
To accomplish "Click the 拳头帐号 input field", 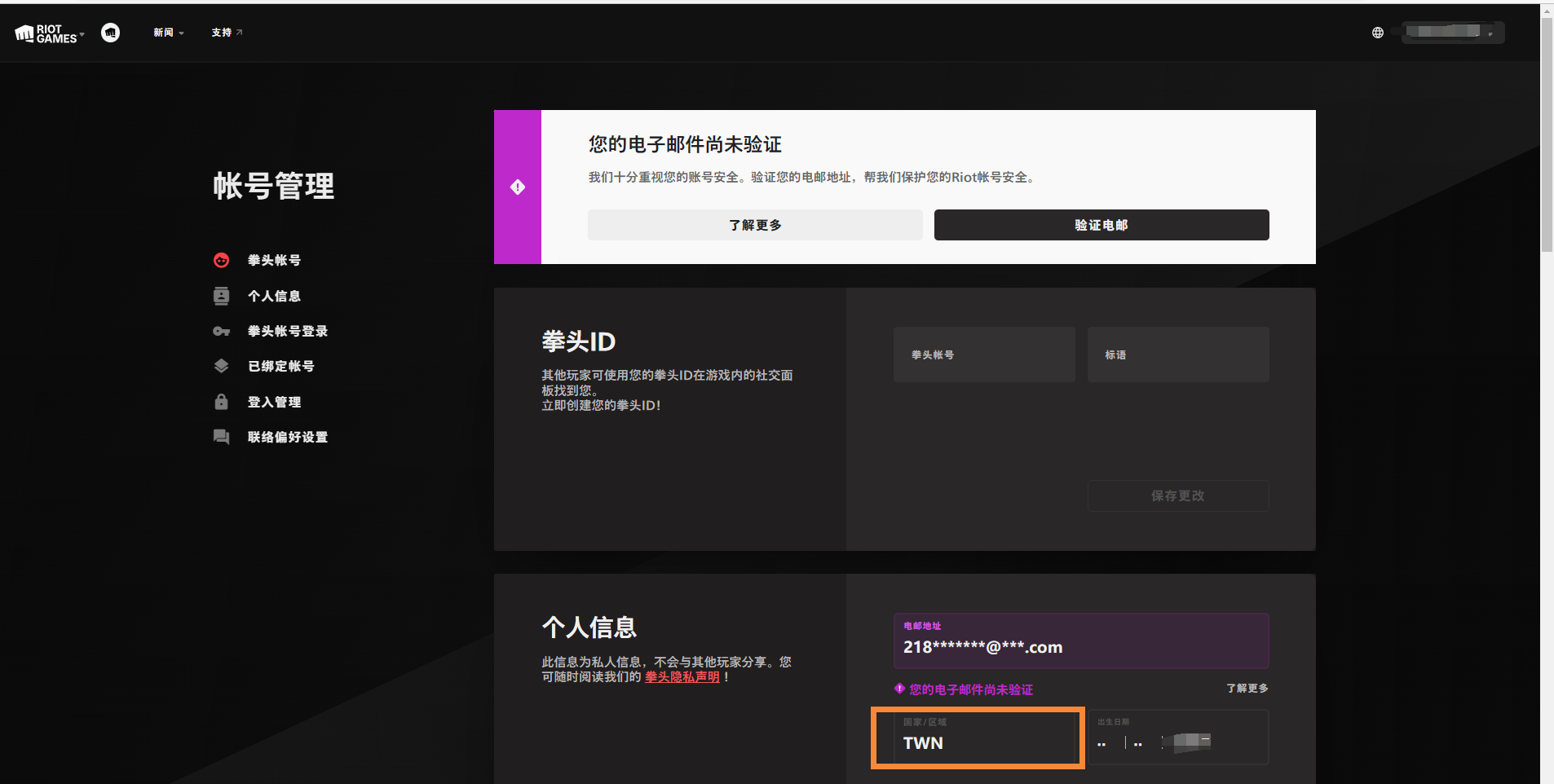I will [983, 355].
